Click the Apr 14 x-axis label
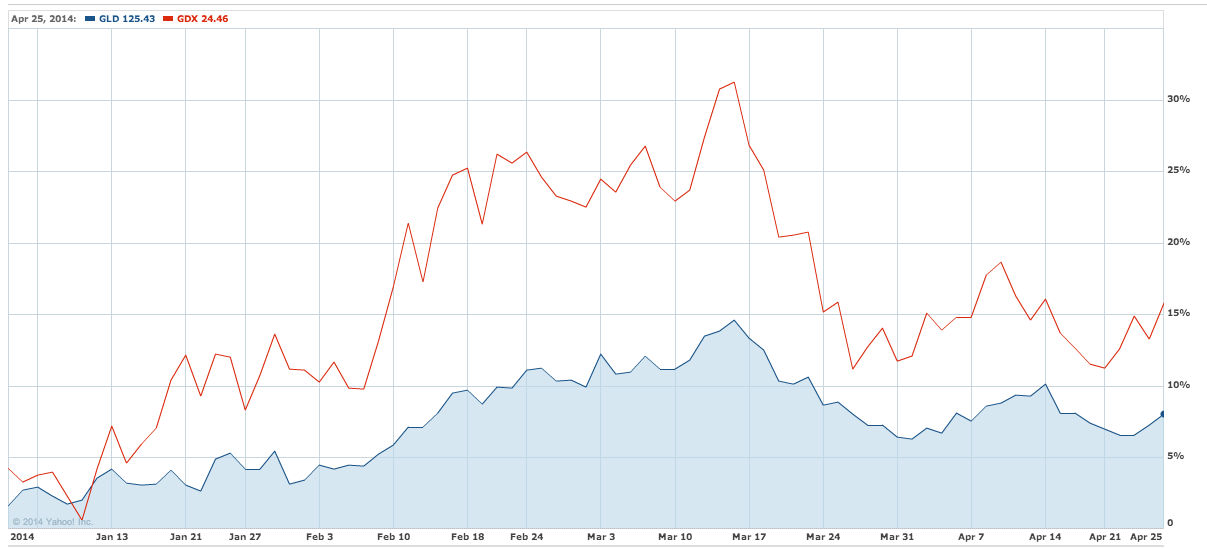The height and width of the screenshot is (548, 1207). 1045,537
